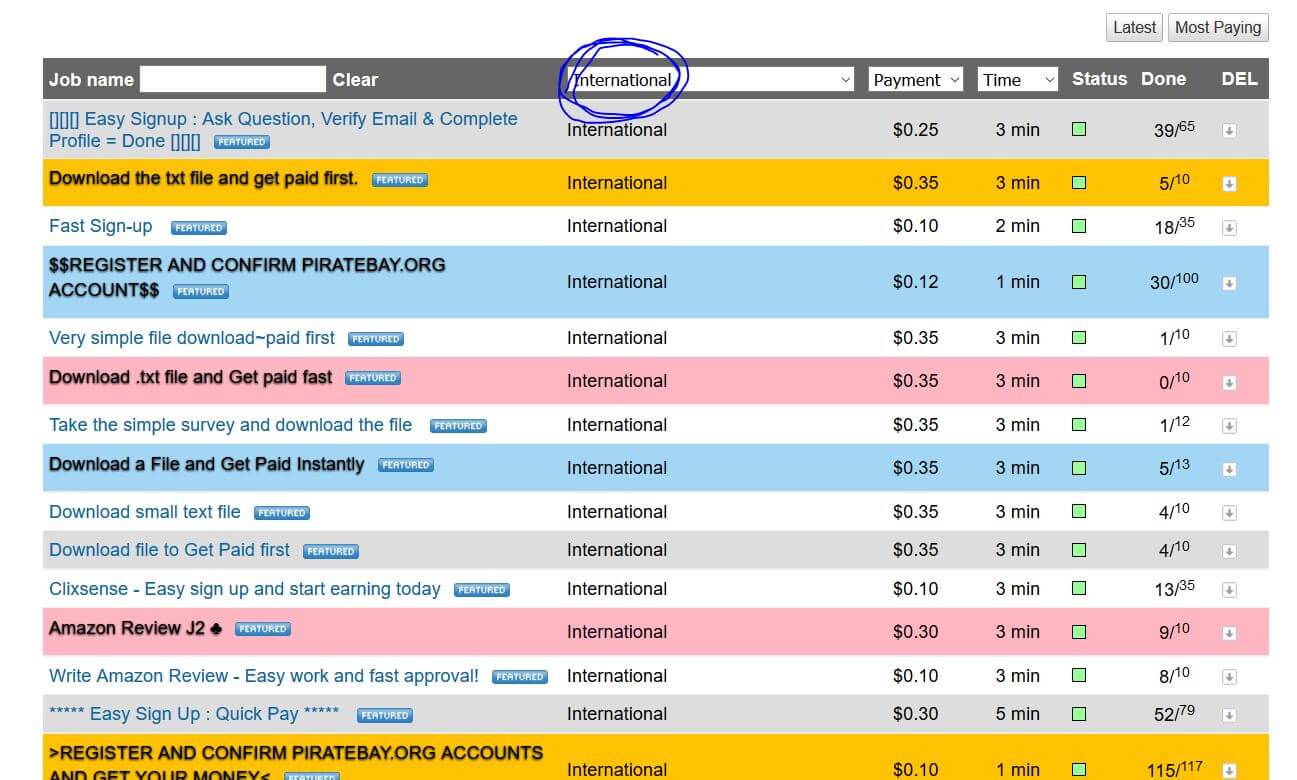Open the Download a File and Get Paid Instantly job
Screen dimensions: 1297x780
(206, 465)
